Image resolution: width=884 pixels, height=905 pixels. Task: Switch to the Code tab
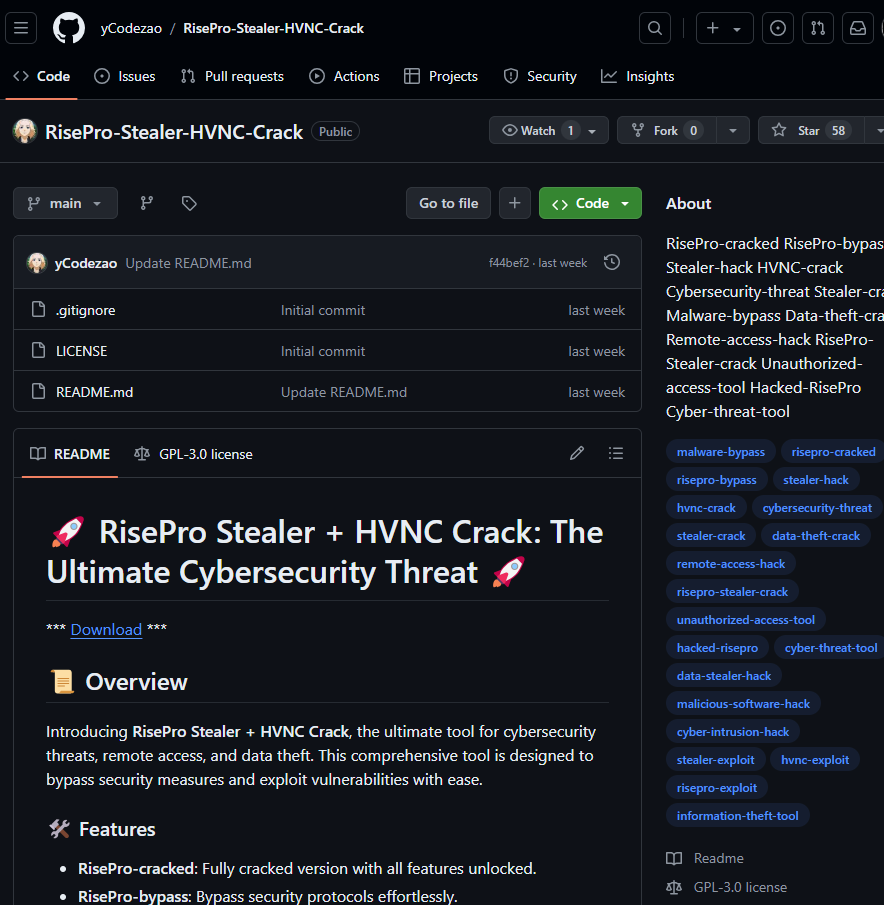pos(42,76)
